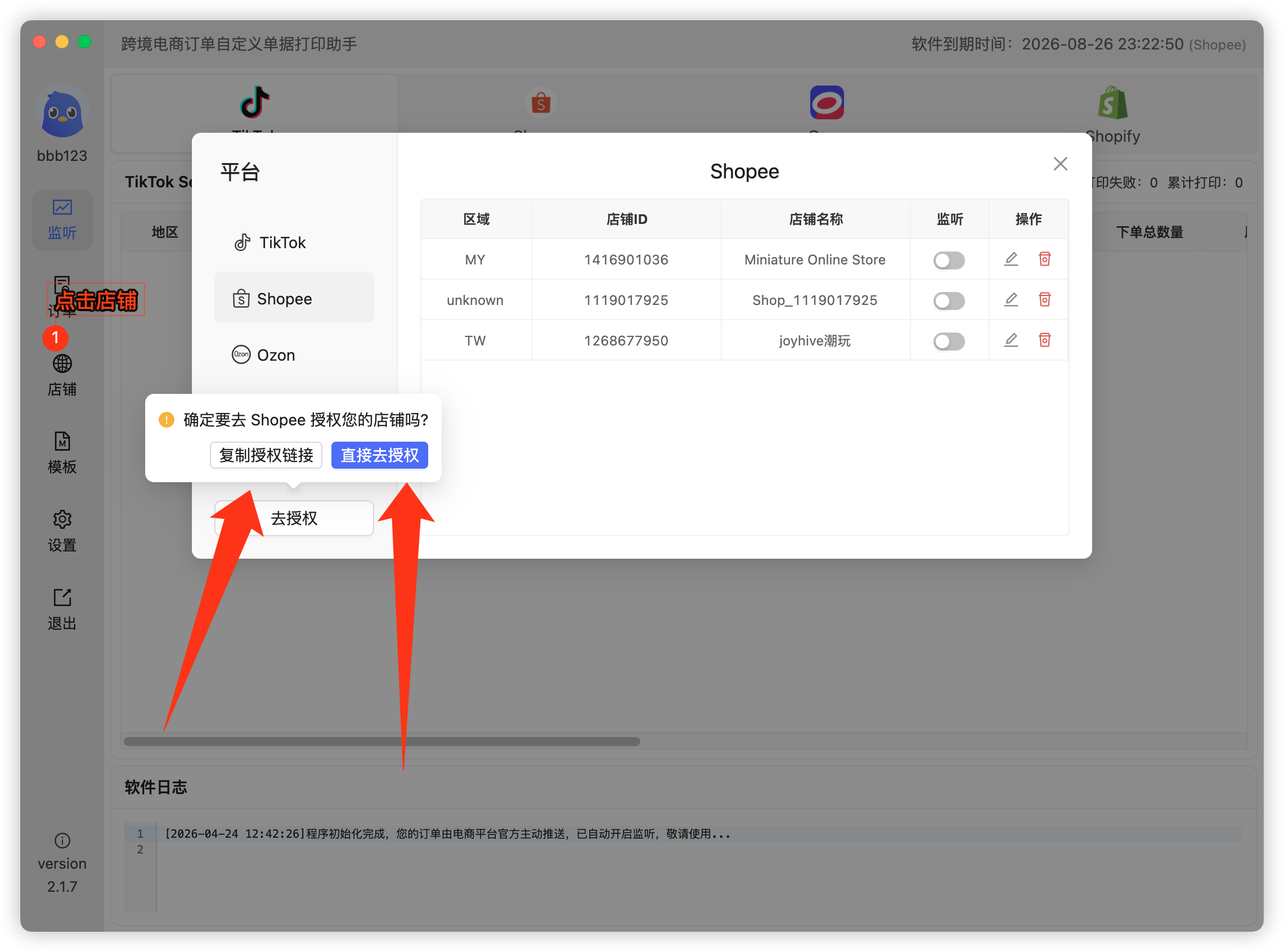Click the 下单总数量 column header
The image size is (1284, 952).
pos(1149,232)
